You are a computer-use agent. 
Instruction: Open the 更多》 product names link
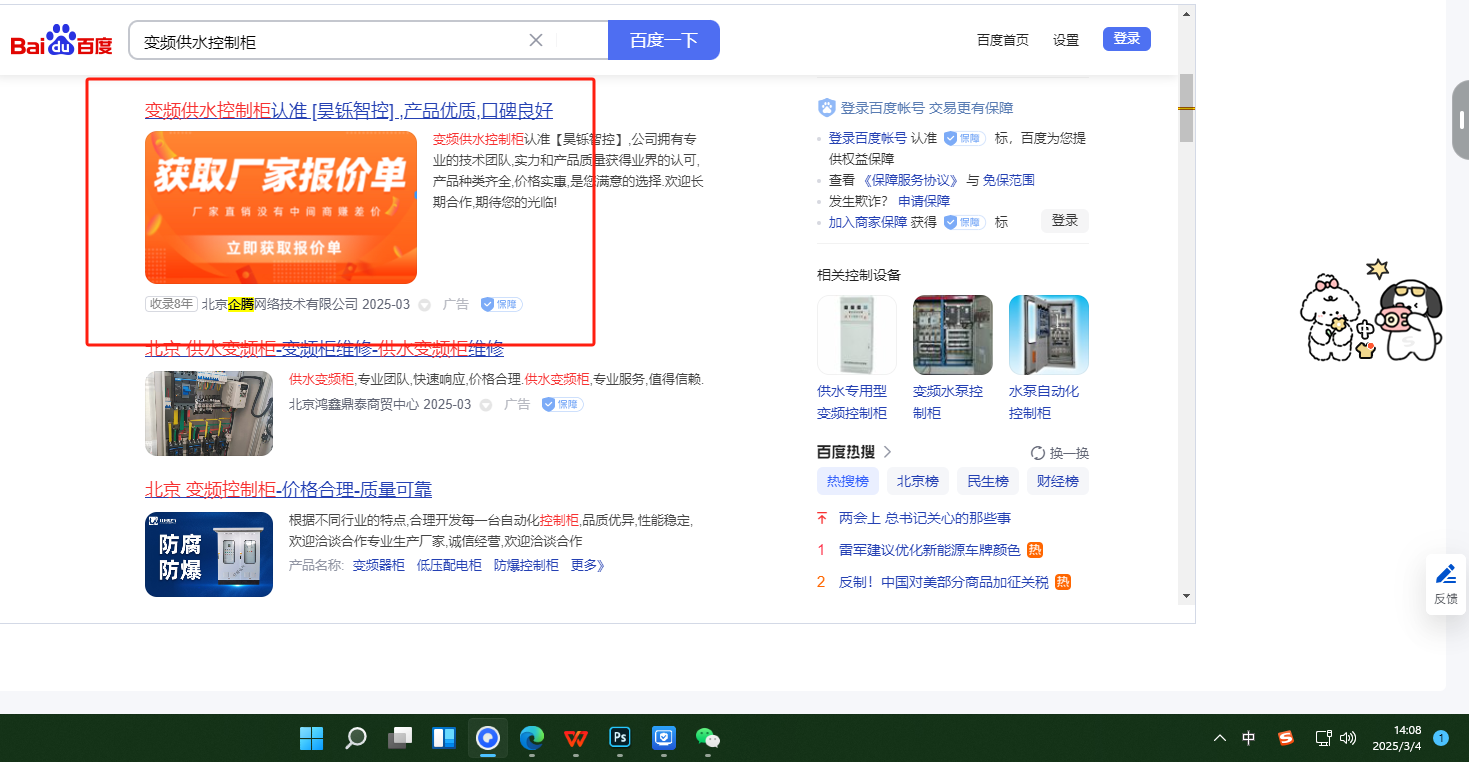(588, 565)
